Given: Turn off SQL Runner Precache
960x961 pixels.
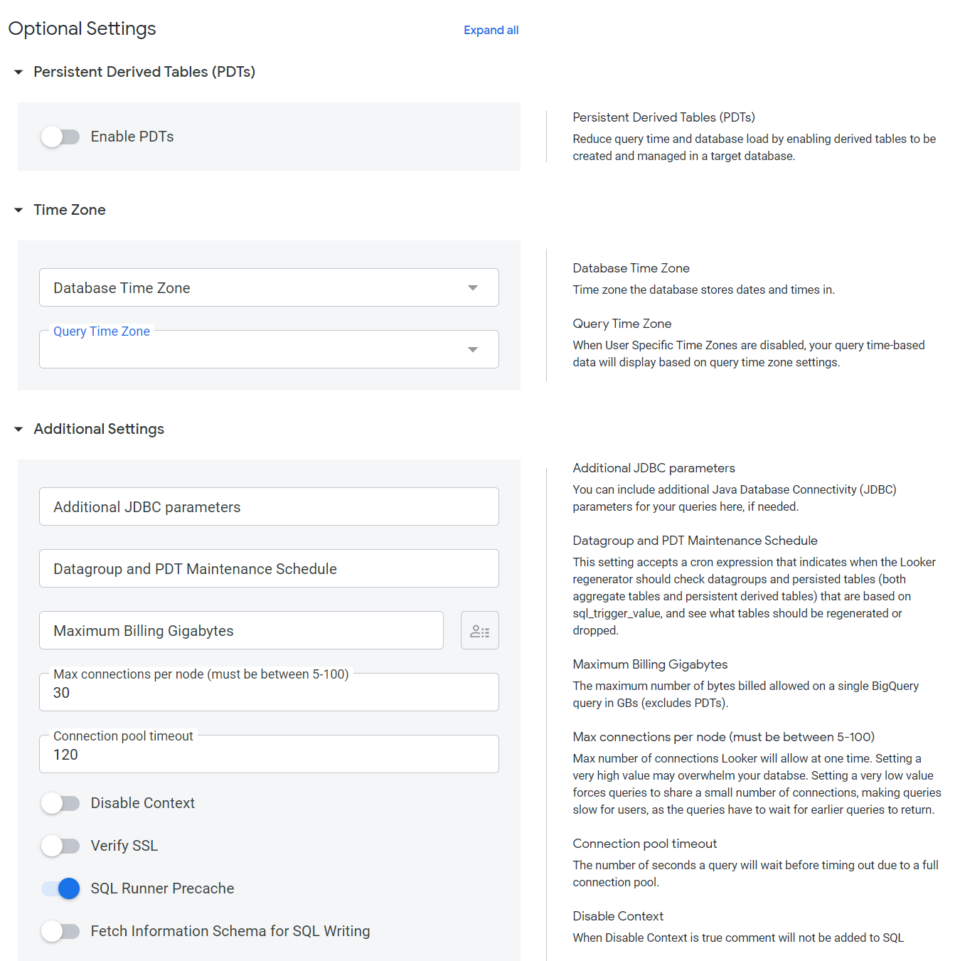Looking at the screenshot, I should click(61, 888).
